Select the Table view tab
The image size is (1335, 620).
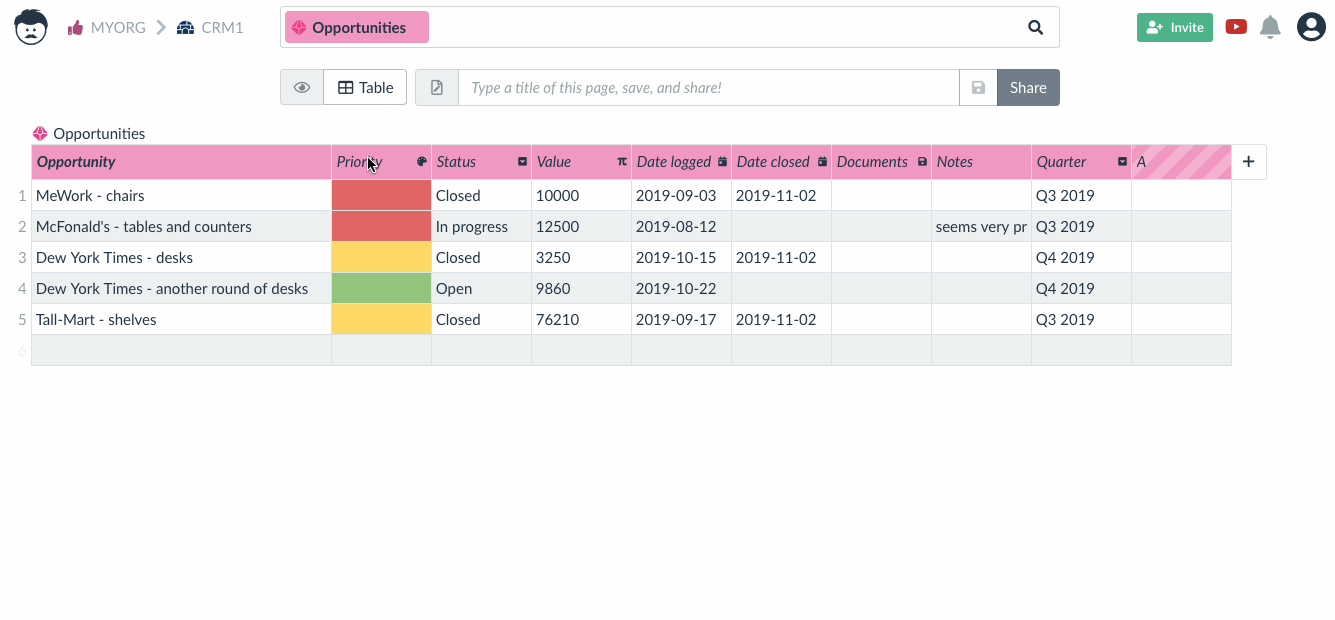(365, 88)
